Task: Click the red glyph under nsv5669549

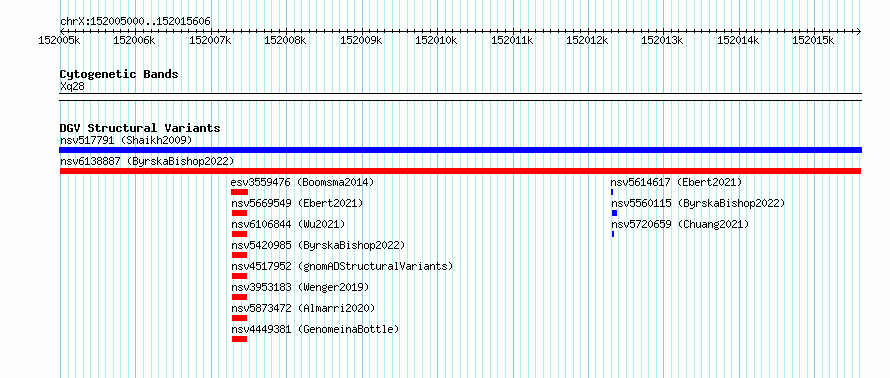Action: tap(240, 213)
